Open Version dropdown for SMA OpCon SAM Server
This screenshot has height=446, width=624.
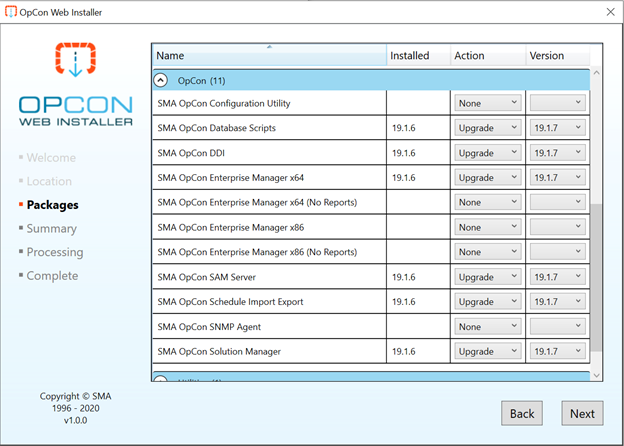click(557, 277)
